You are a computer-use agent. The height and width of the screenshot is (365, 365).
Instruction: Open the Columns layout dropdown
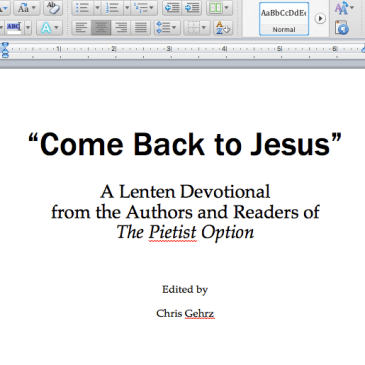click(219, 8)
